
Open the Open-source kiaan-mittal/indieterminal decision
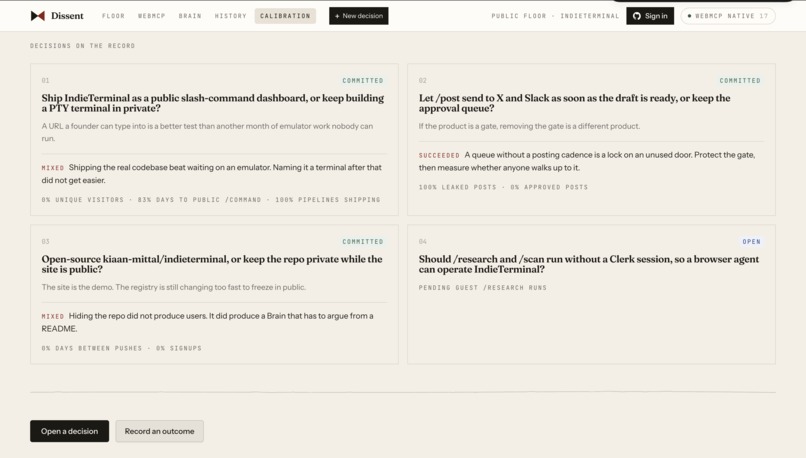[x=212, y=264]
